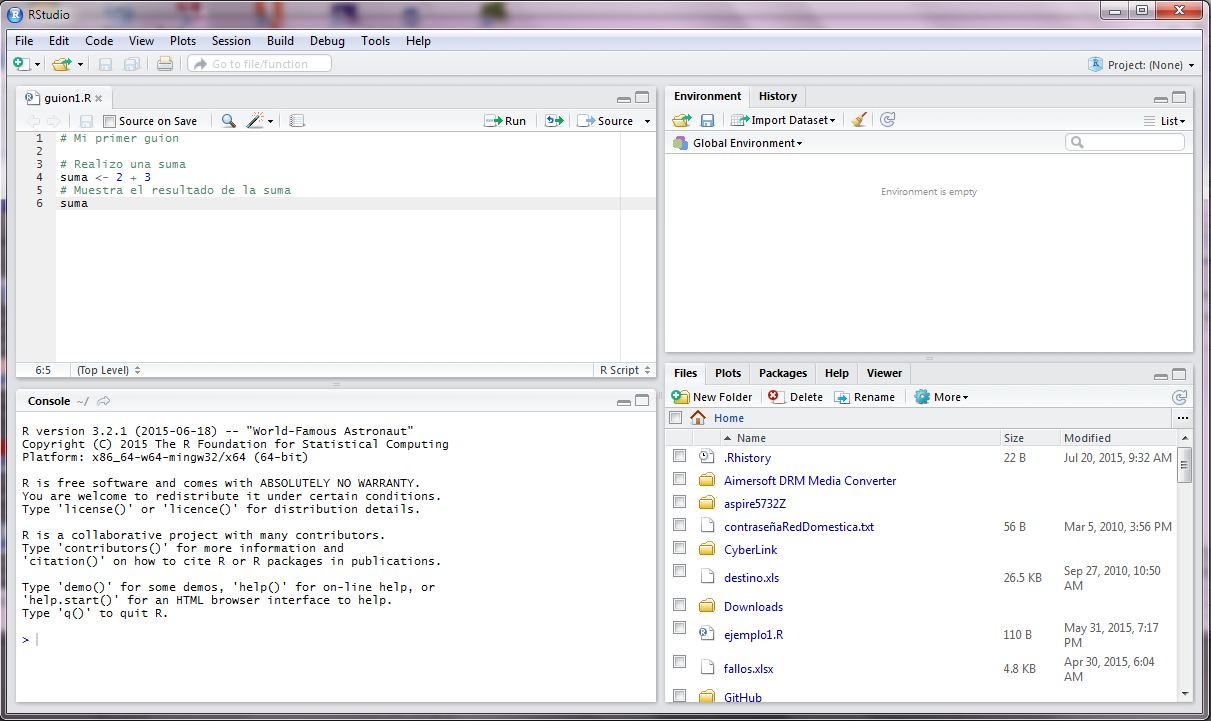Click the Save icon in main toolbar
The width and height of the screenshot is (1211, 721).
coord(105,64)
